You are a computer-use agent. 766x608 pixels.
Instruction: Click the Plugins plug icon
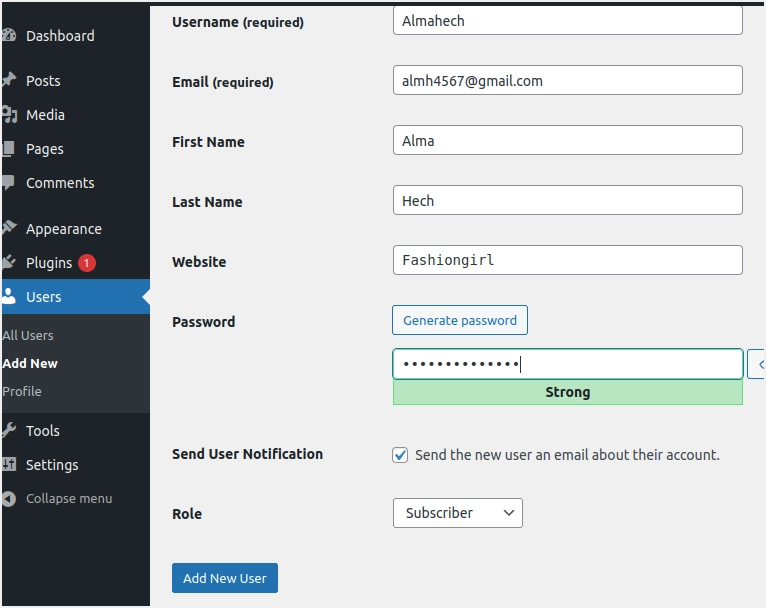[x=9, y=263]
